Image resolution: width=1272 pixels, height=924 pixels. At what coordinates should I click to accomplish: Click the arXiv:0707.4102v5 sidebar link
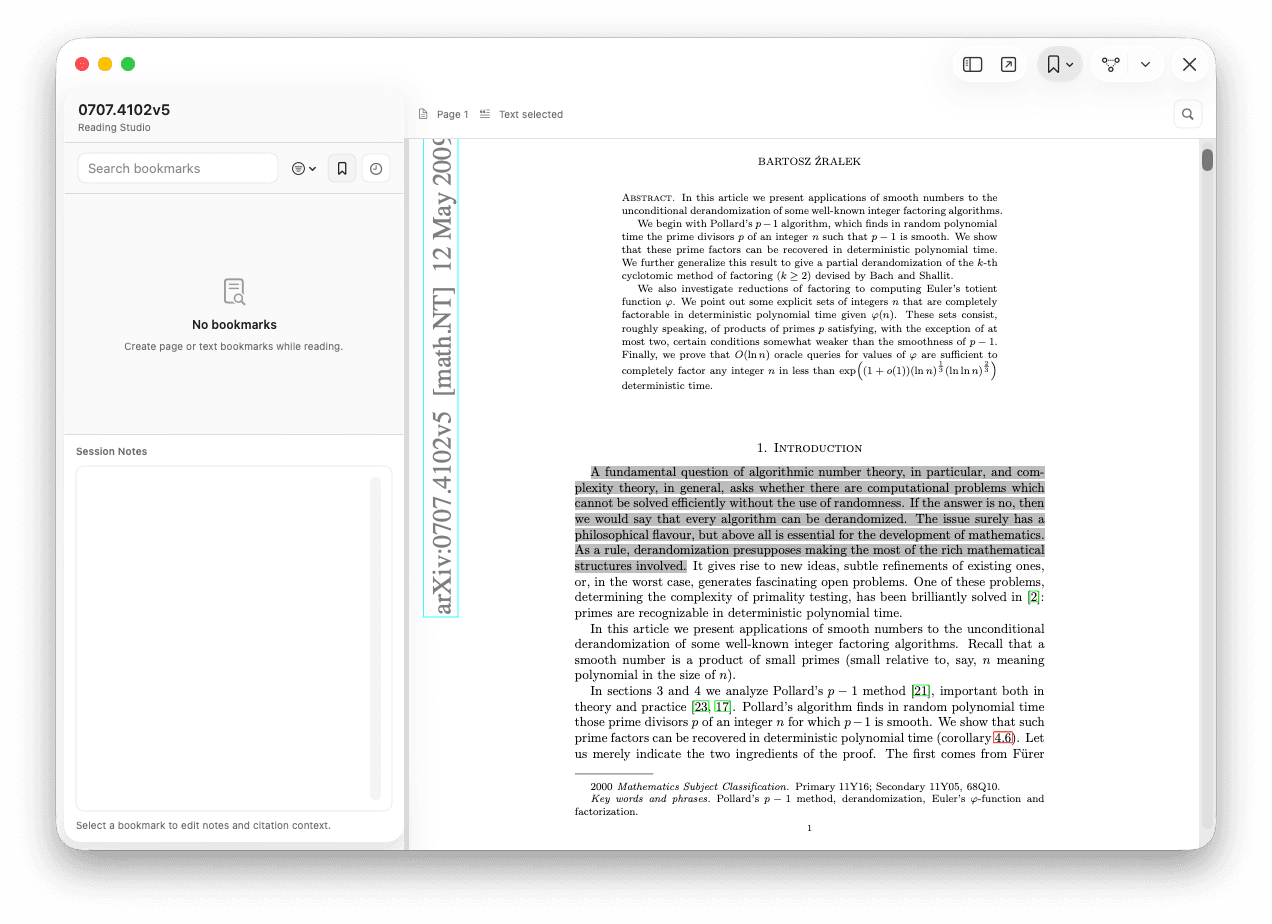point(441,377)
